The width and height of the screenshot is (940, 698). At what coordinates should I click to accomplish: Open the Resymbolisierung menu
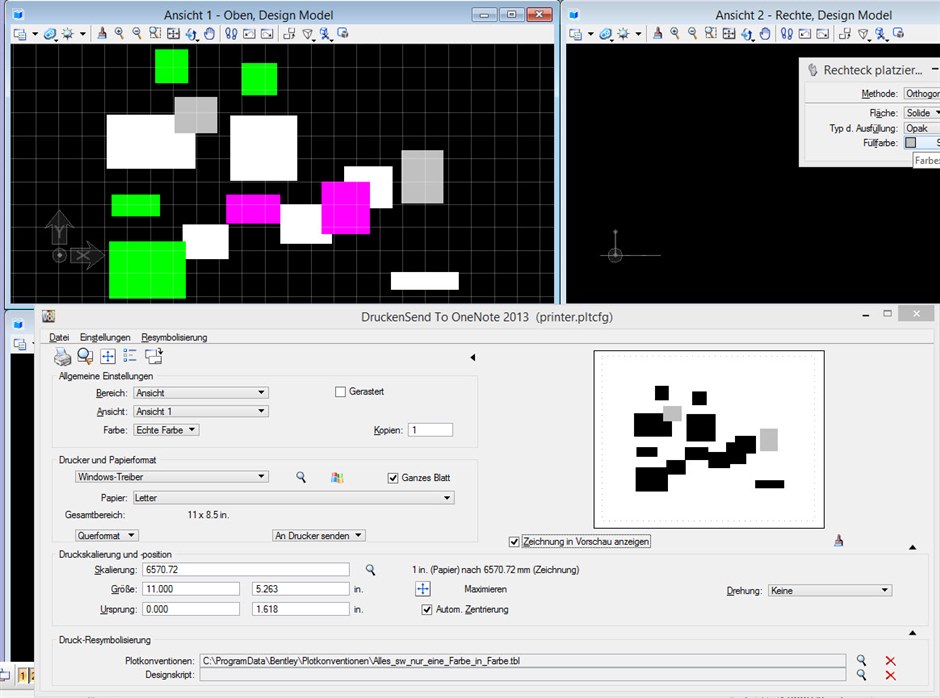coord(174,337)
